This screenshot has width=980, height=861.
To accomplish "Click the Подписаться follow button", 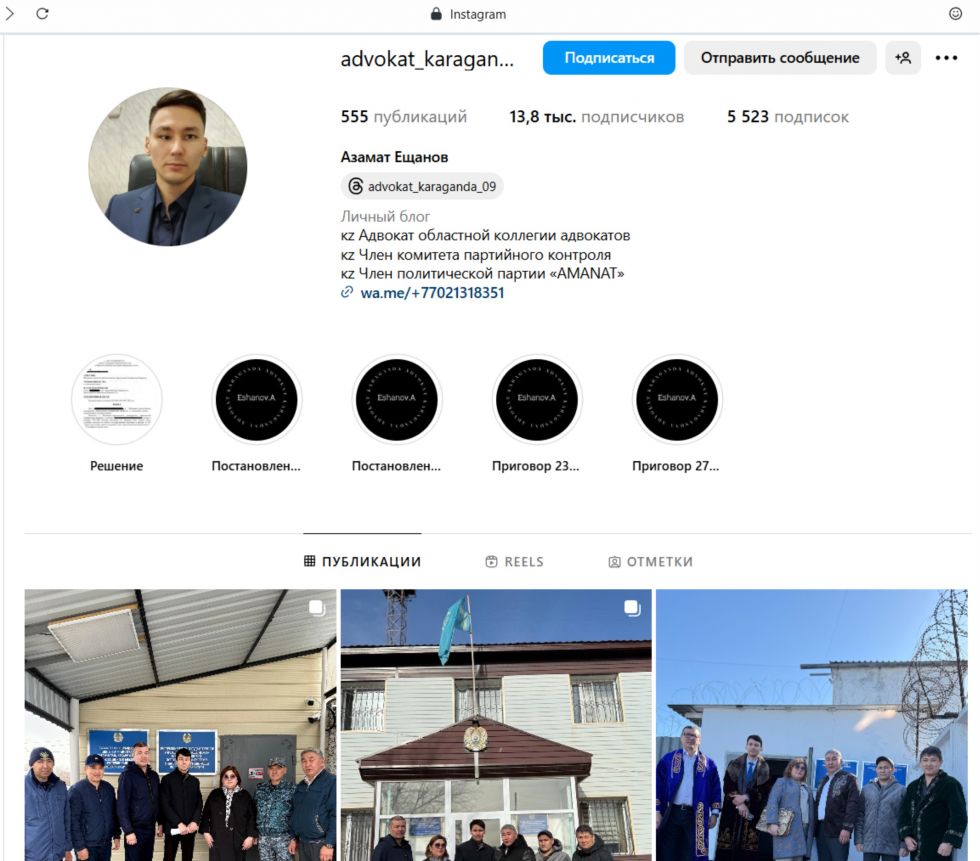I will point(609,57).
